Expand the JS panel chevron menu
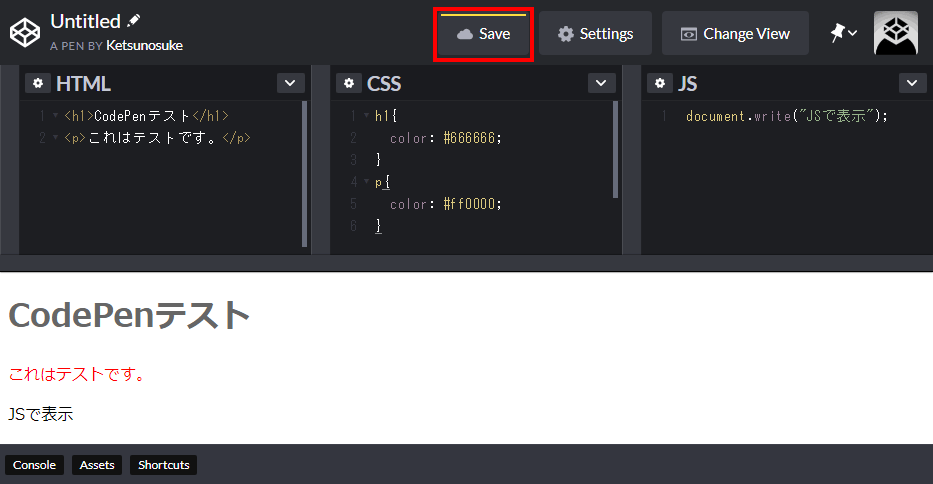 point(912,83)
